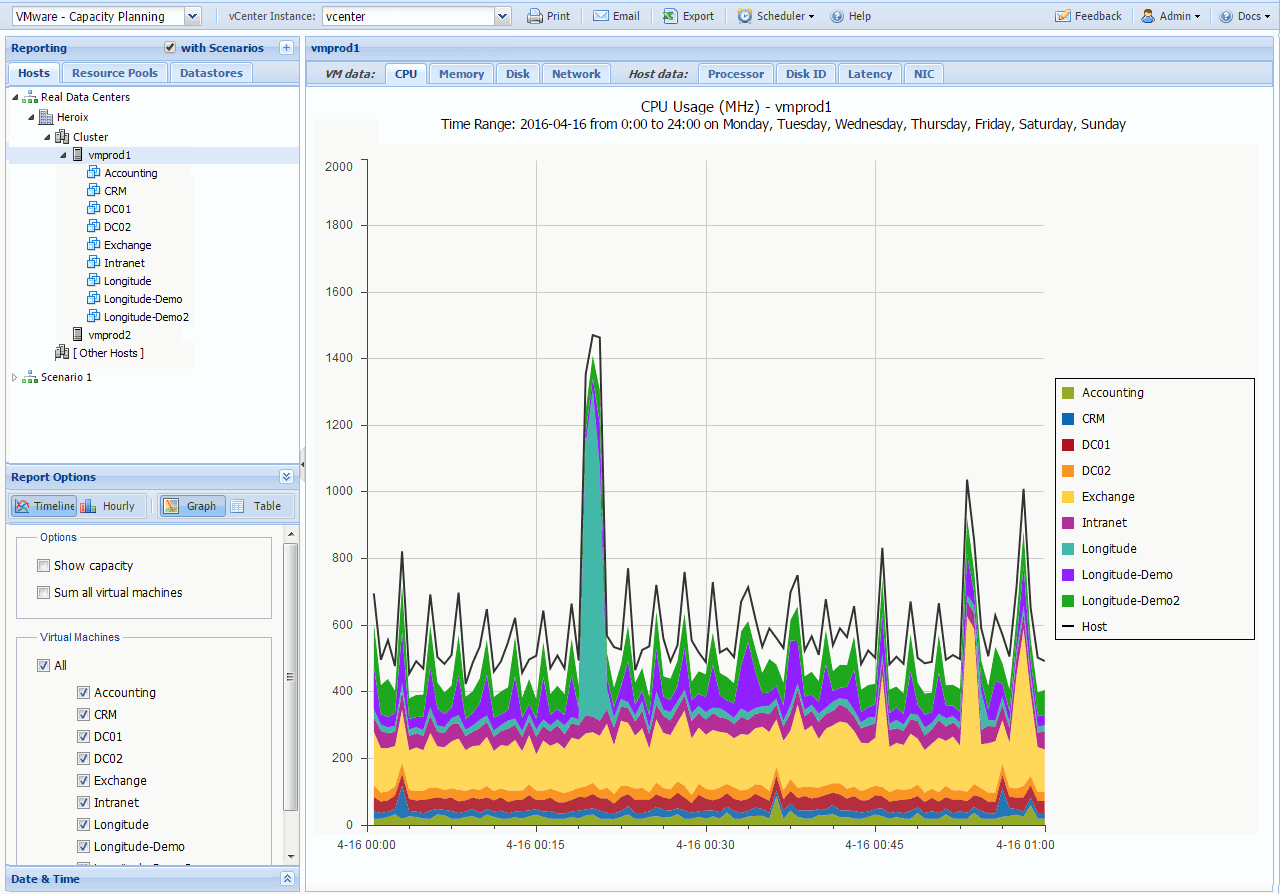The image size is (1280, 894).
Task: Click the Graph view icon
Action: (x=171, y=506)
